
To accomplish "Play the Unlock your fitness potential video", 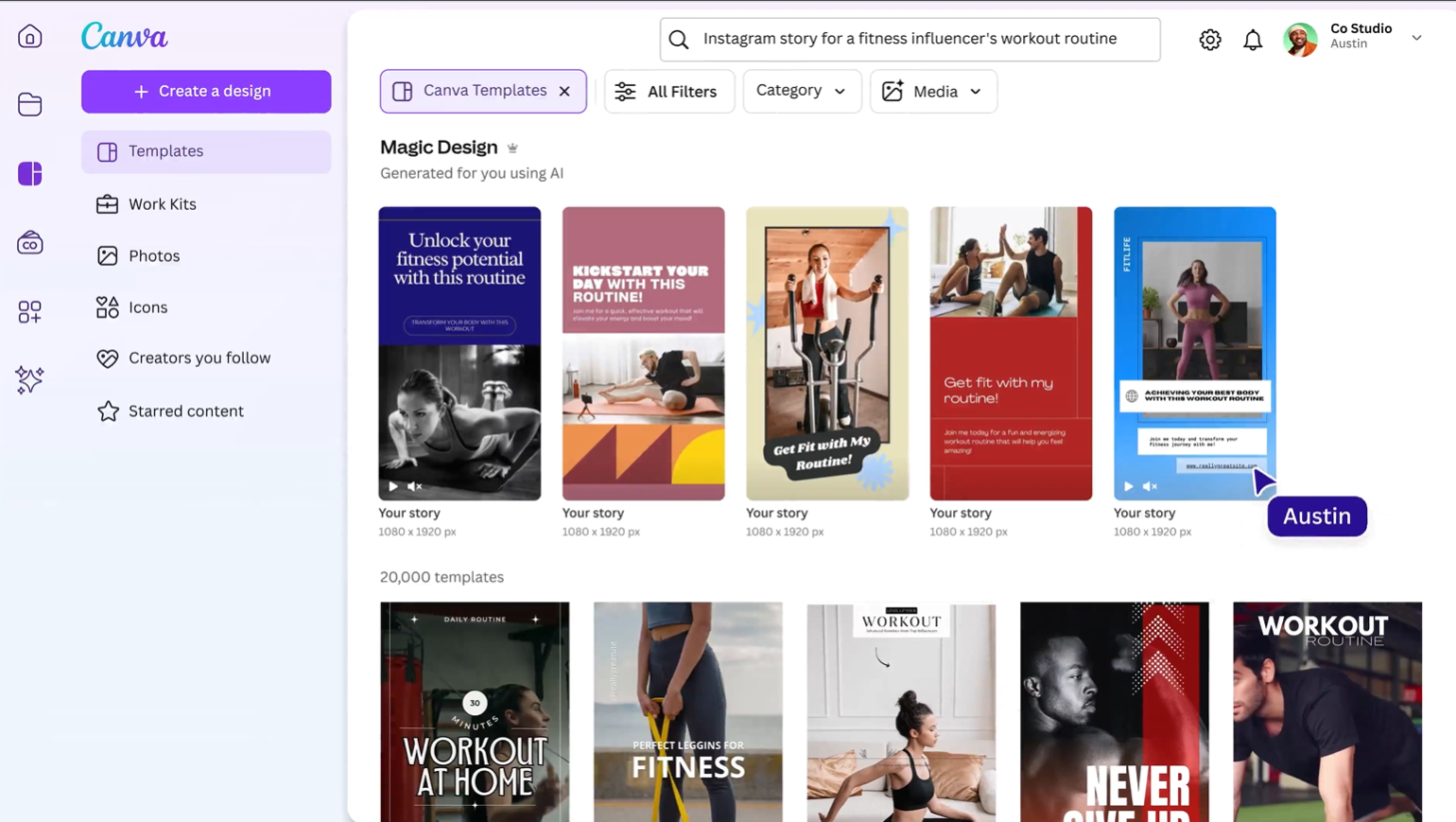I will pyautogui.click(x=393, y=486).
